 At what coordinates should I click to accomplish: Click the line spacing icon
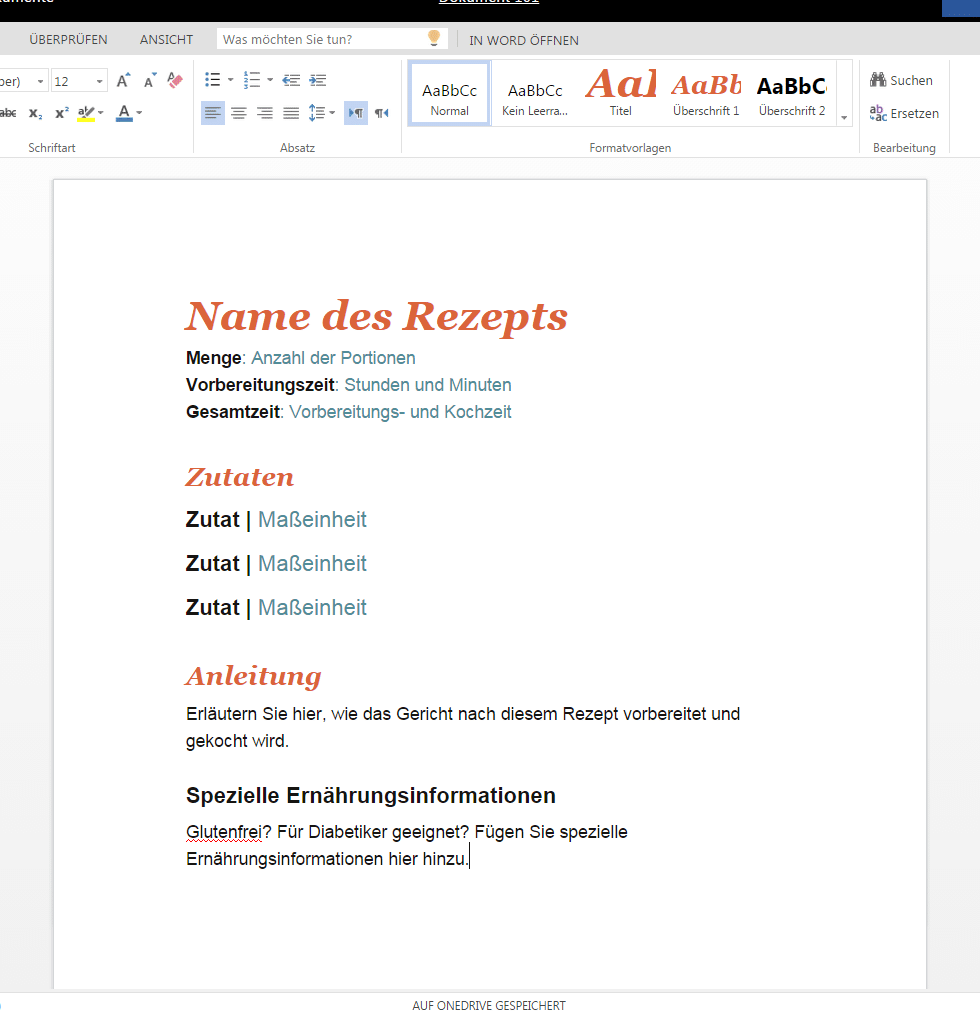pos(316,113)
